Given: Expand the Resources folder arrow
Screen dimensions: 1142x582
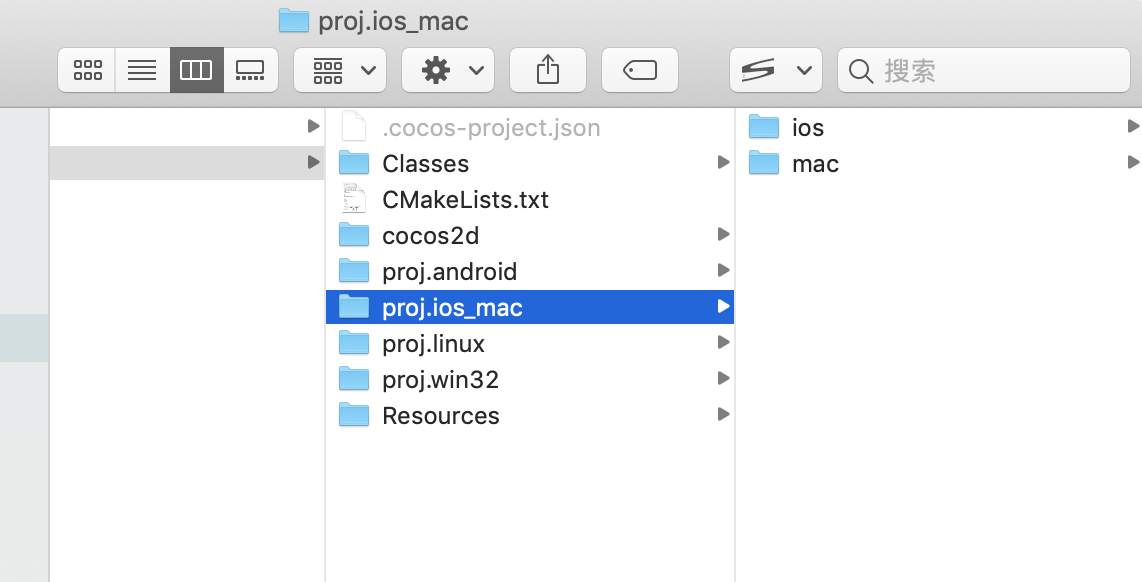Looking at the screenshot, I should [723, 415].
